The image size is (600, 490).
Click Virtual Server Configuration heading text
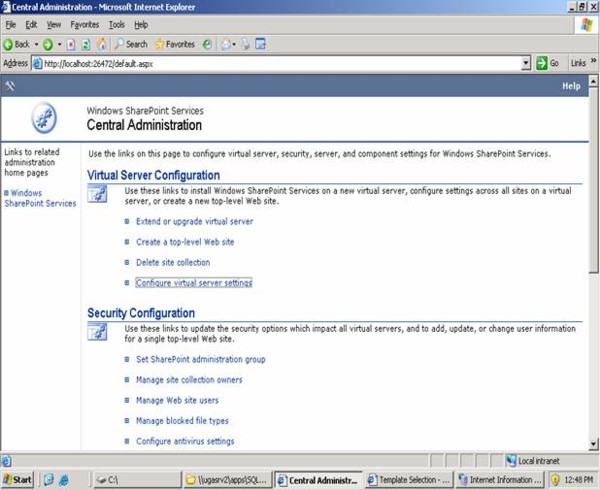point(153,175)
